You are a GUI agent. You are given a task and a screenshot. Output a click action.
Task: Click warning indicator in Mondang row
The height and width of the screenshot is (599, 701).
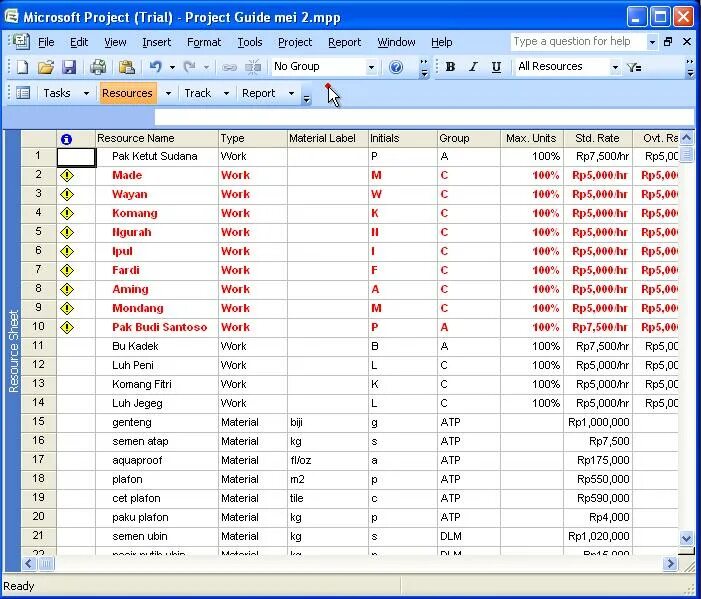coord(67,308)
